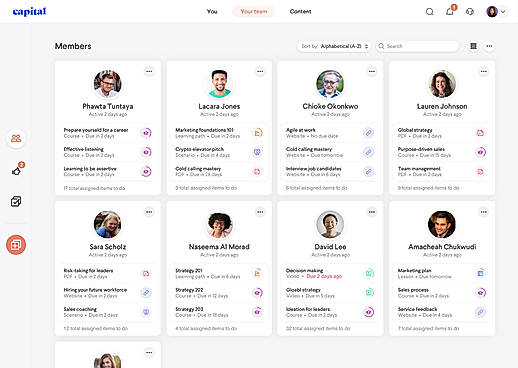Open the headset support icon
The image size is (518, 368).
470,12
